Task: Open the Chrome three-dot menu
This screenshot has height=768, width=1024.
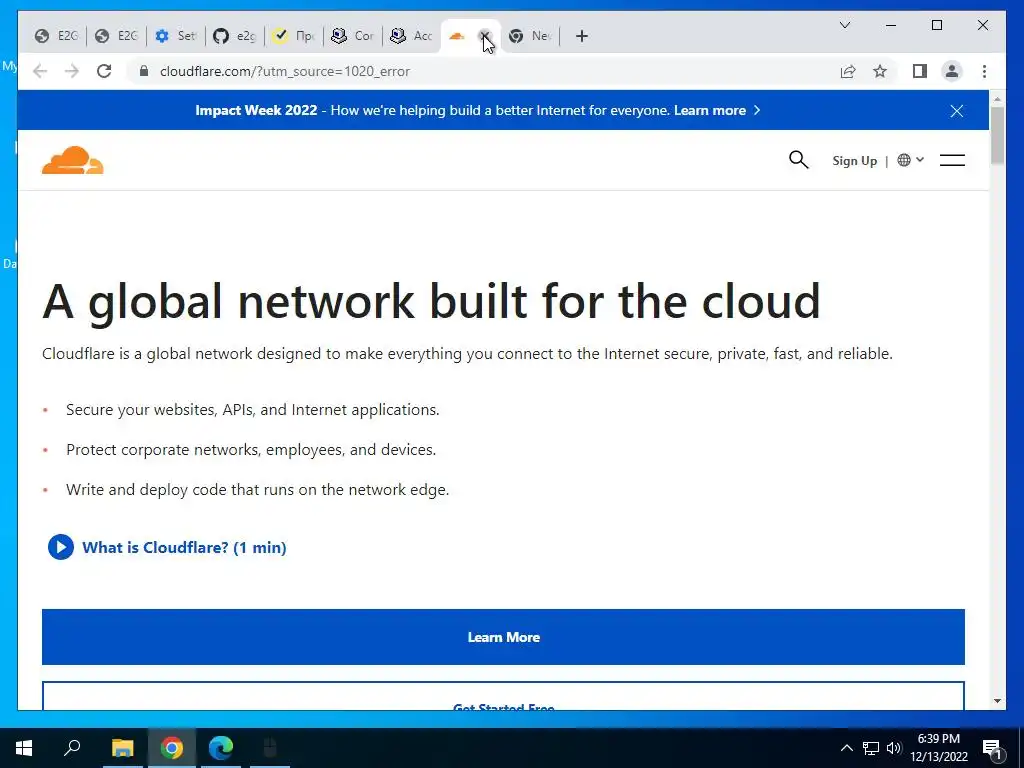Action: pyautogui.click(x=984, y=71)
